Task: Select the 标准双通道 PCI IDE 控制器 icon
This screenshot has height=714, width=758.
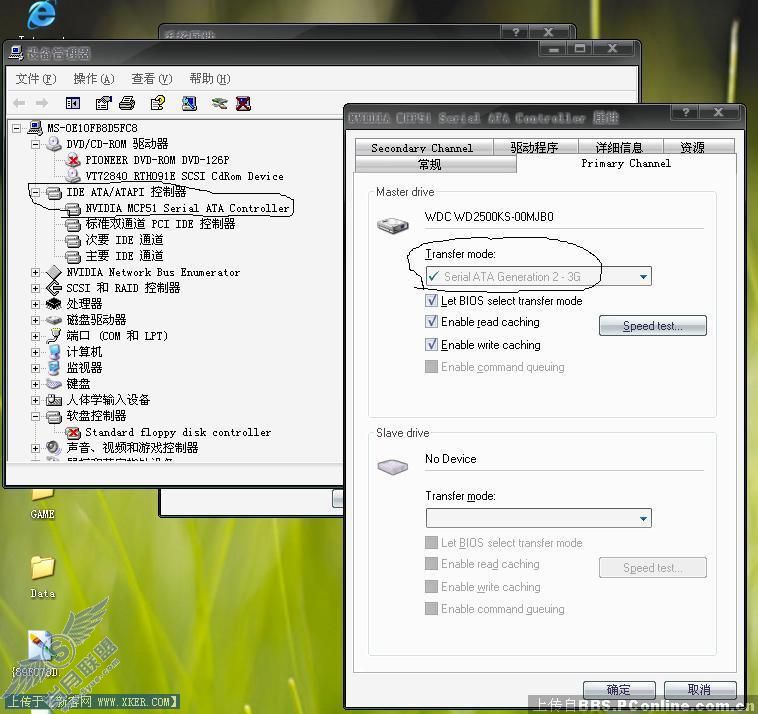Action: click(73, 224)
